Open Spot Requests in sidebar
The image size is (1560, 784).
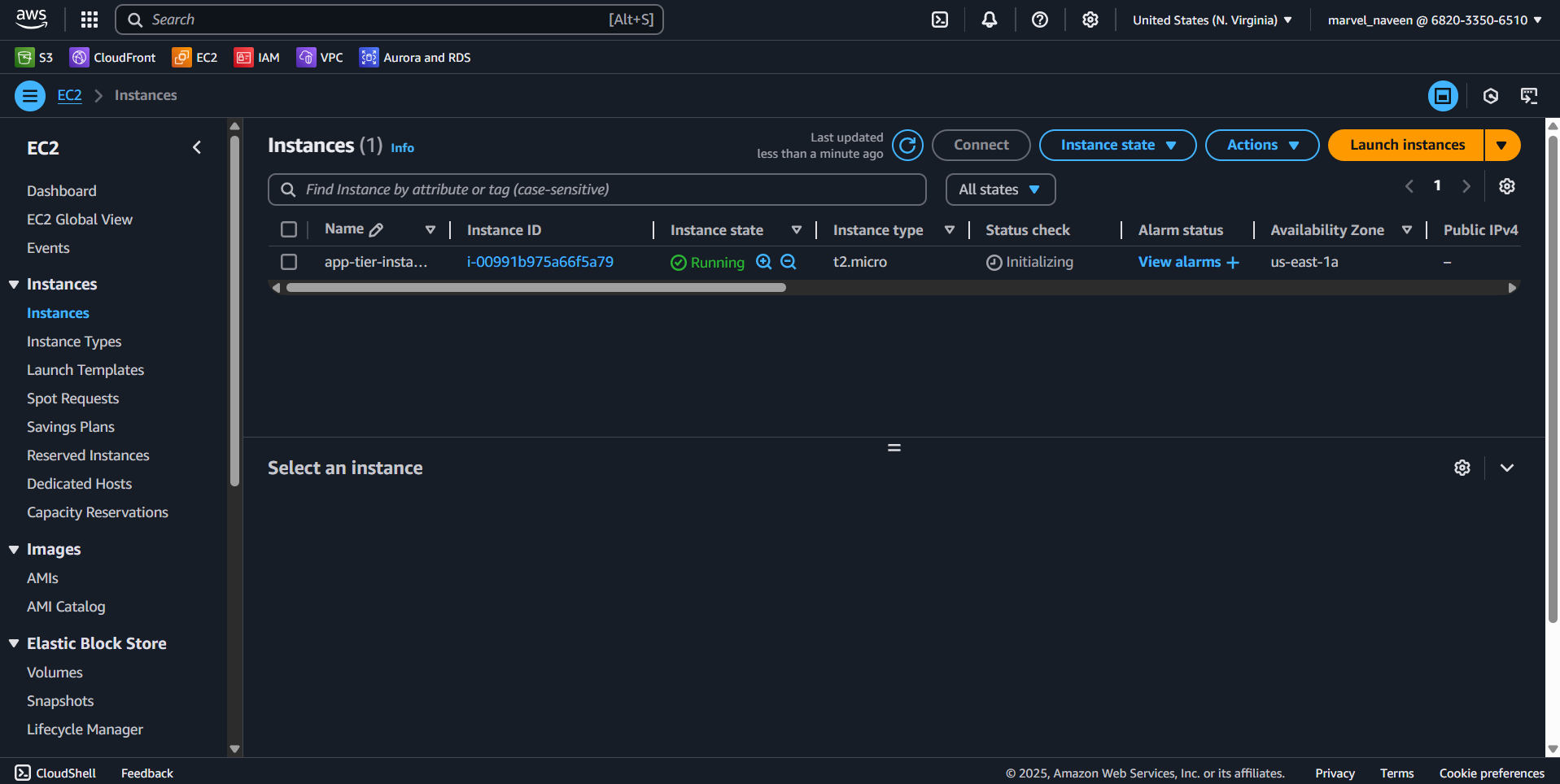click(73, 399)
